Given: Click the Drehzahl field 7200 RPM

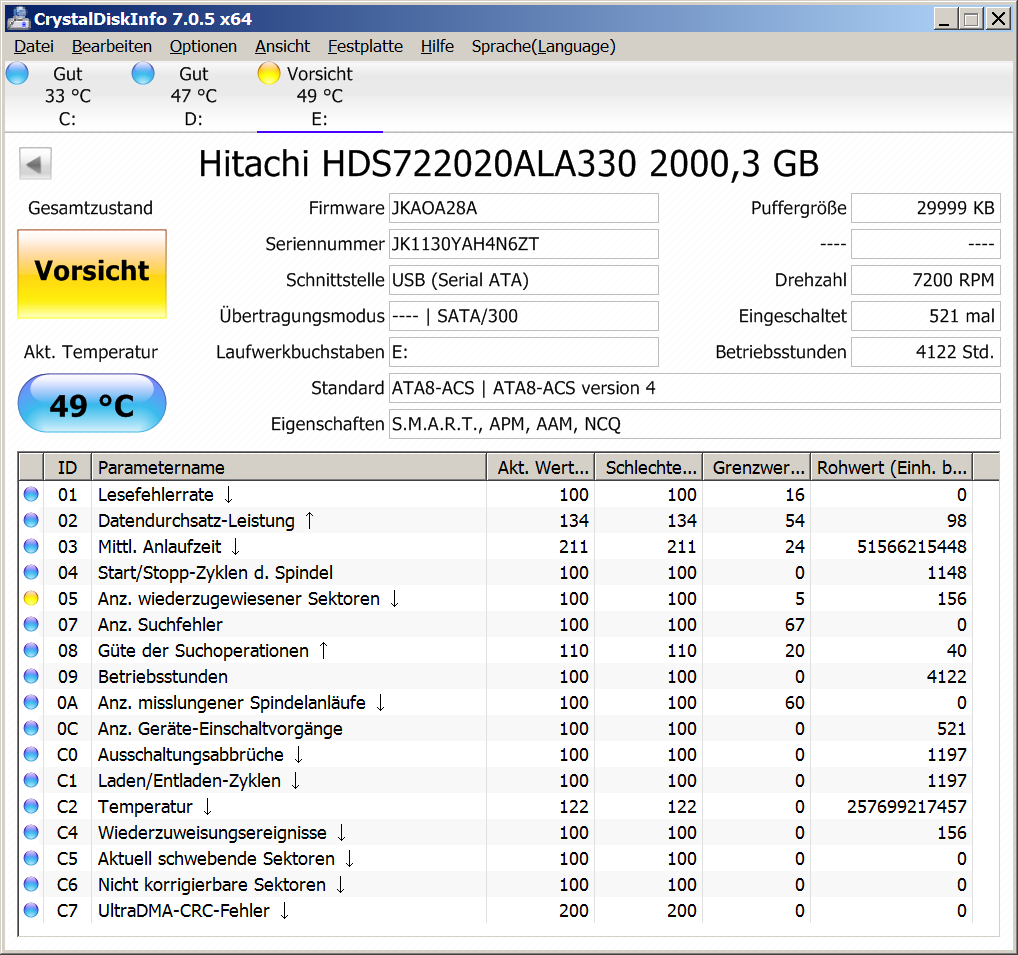Looking at the screenshot, I should pyautogui.click(x=926, y=280).
